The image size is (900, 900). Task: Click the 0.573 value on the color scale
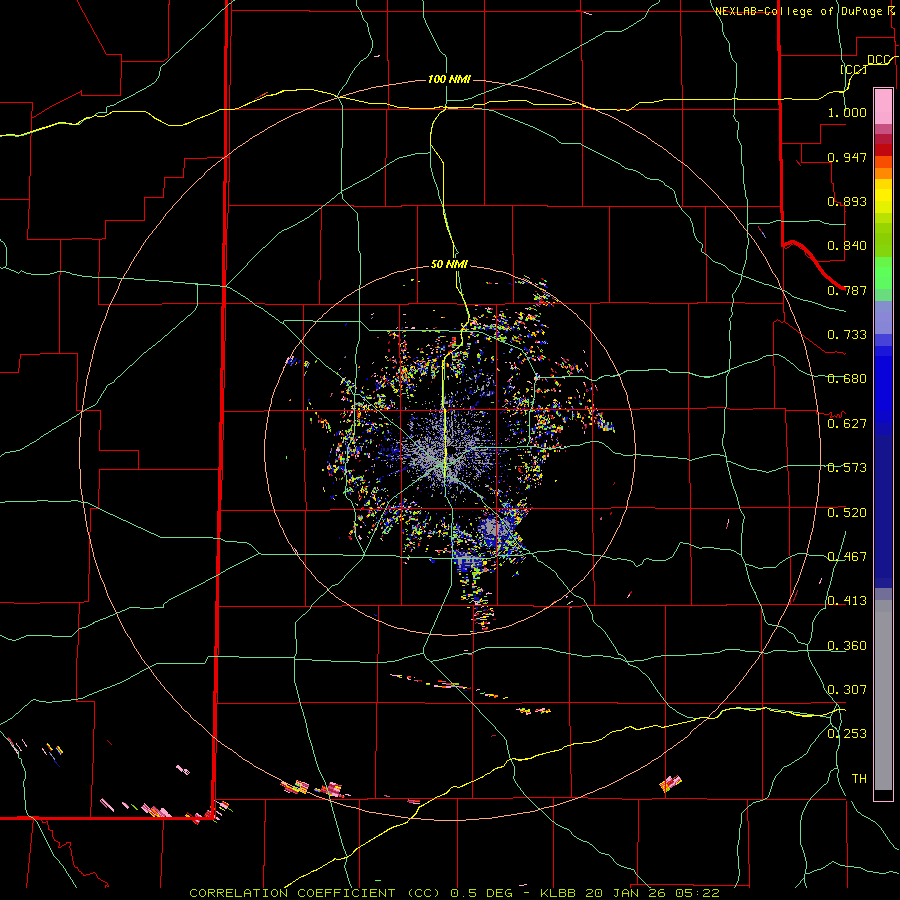(x=847, y=468)
